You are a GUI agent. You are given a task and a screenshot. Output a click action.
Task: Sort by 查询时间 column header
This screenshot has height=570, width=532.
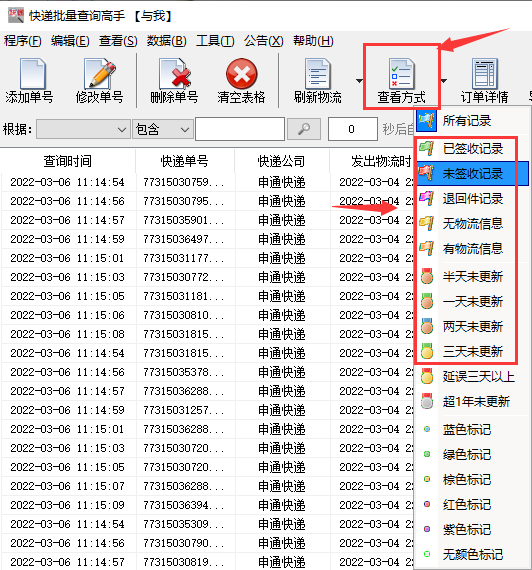point(68,161)
